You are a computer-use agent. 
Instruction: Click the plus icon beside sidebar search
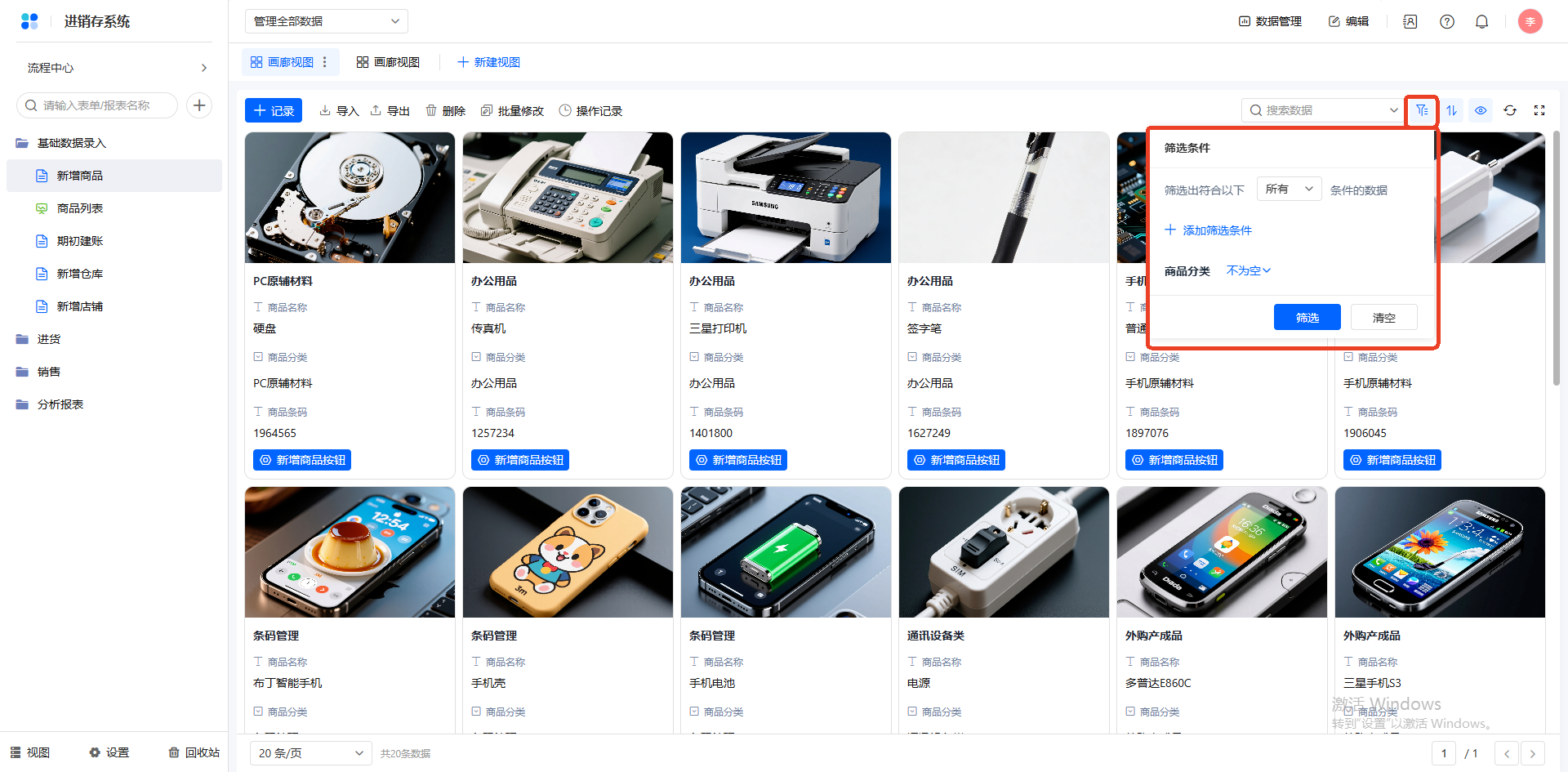199,105
